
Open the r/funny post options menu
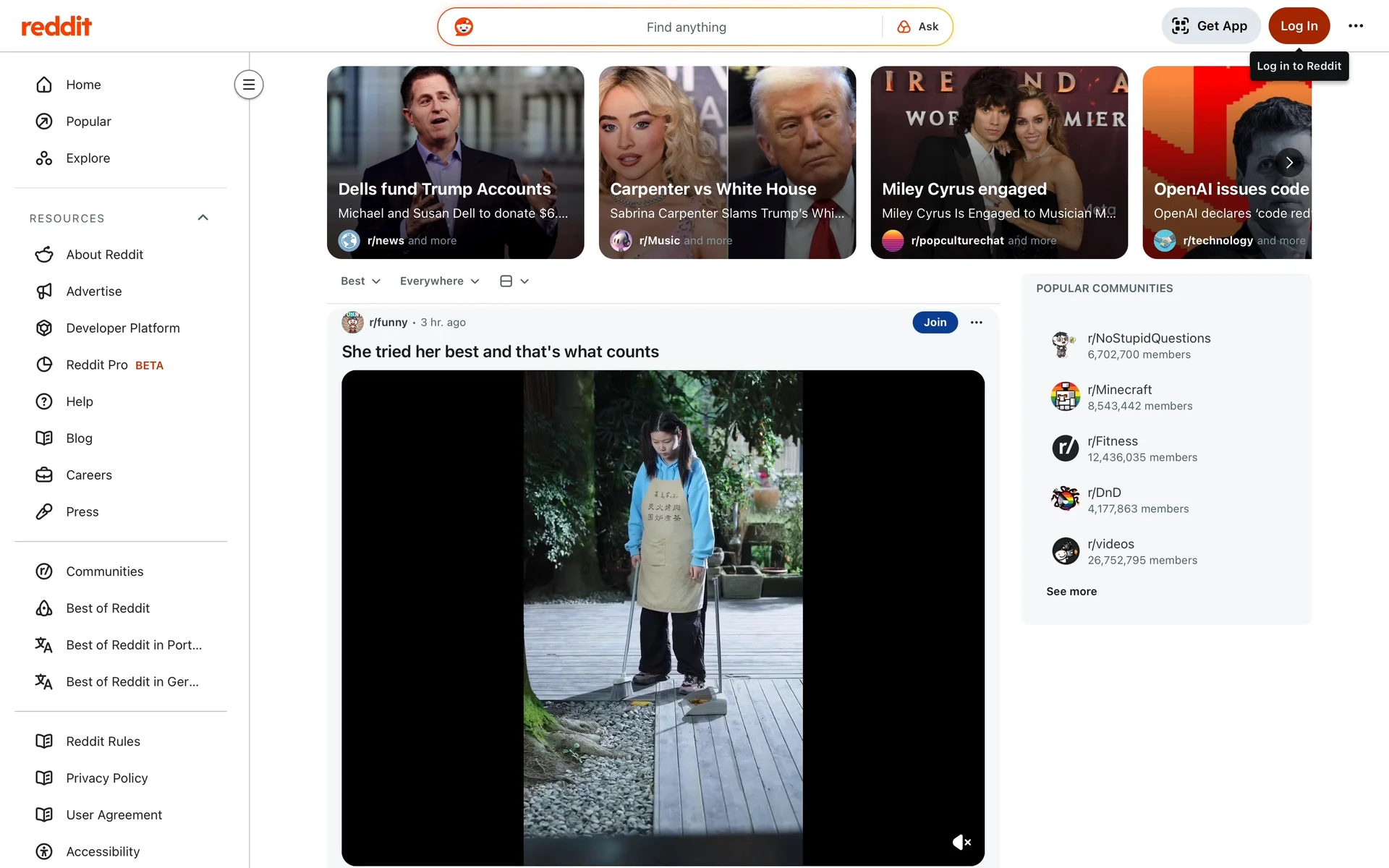pyautogui.click(x=976, y=323)
